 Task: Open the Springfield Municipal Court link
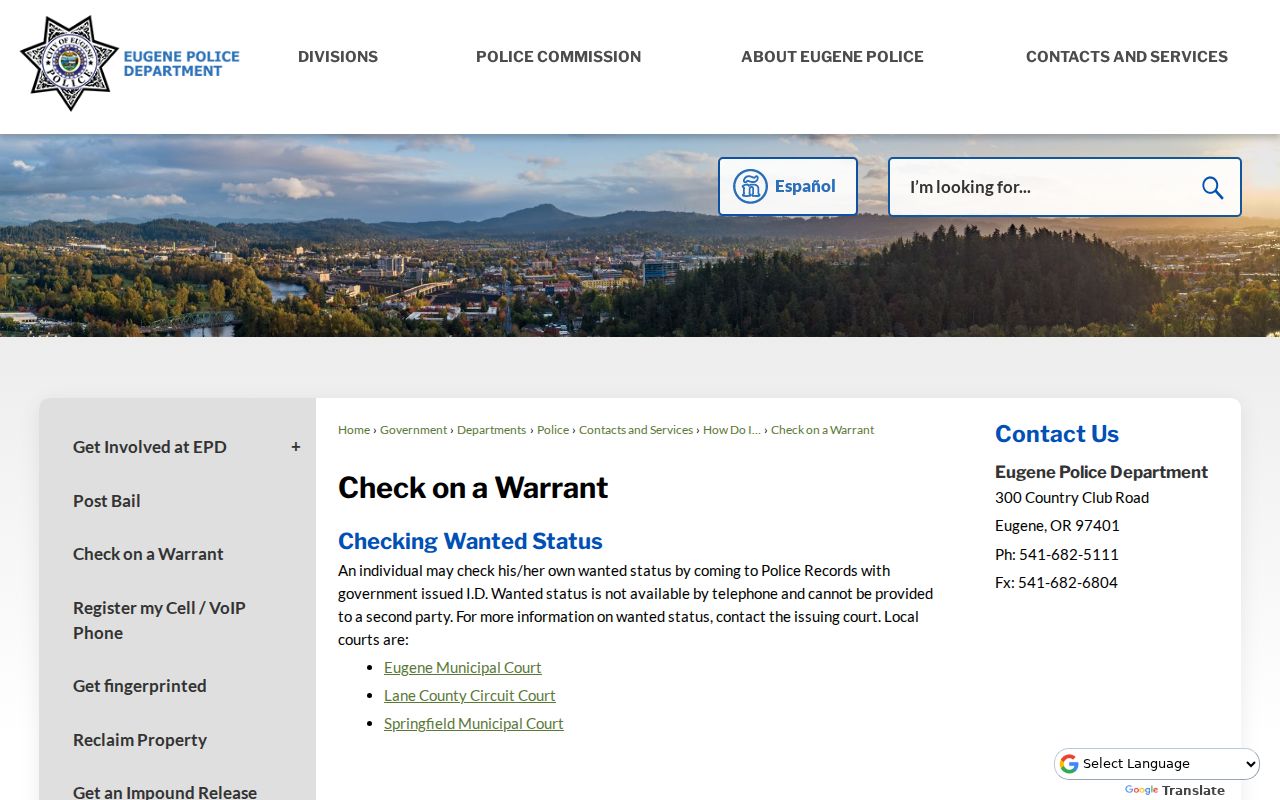click(474, 723)
